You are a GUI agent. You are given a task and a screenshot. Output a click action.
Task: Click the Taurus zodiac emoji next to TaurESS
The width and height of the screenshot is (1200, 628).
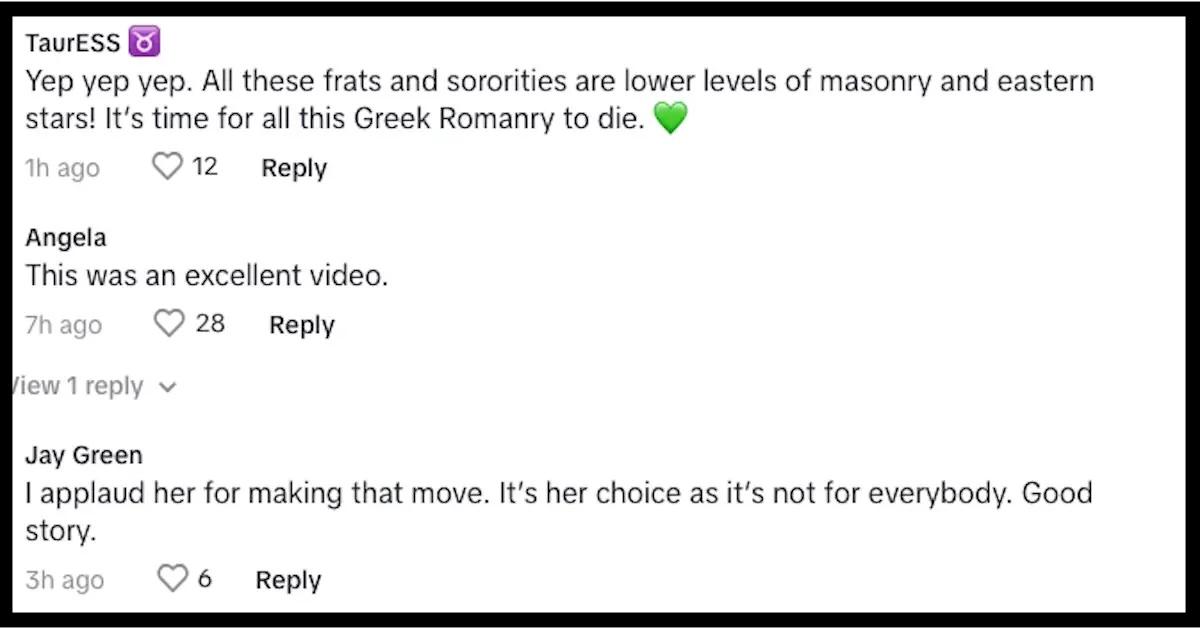[143, 40]
